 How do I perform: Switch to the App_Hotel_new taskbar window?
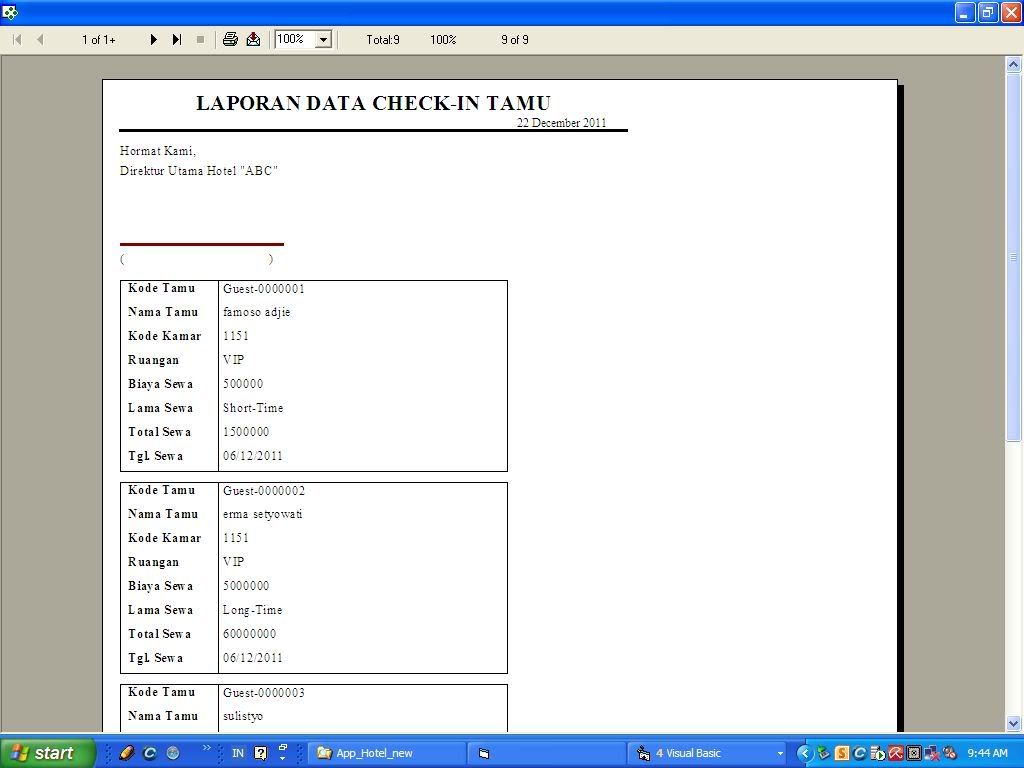click(387, 753)
